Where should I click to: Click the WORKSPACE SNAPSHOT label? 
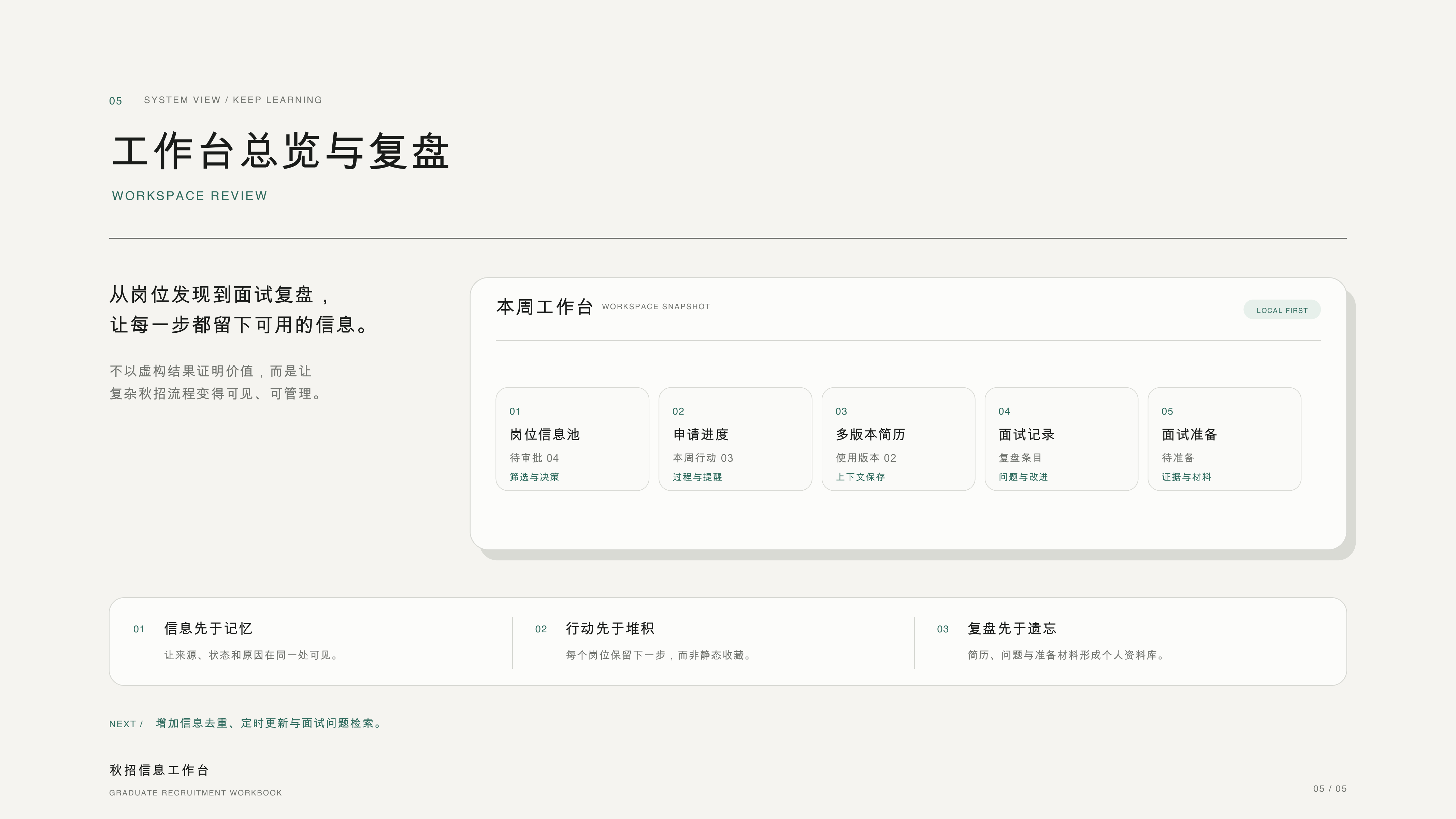[655, 306]
